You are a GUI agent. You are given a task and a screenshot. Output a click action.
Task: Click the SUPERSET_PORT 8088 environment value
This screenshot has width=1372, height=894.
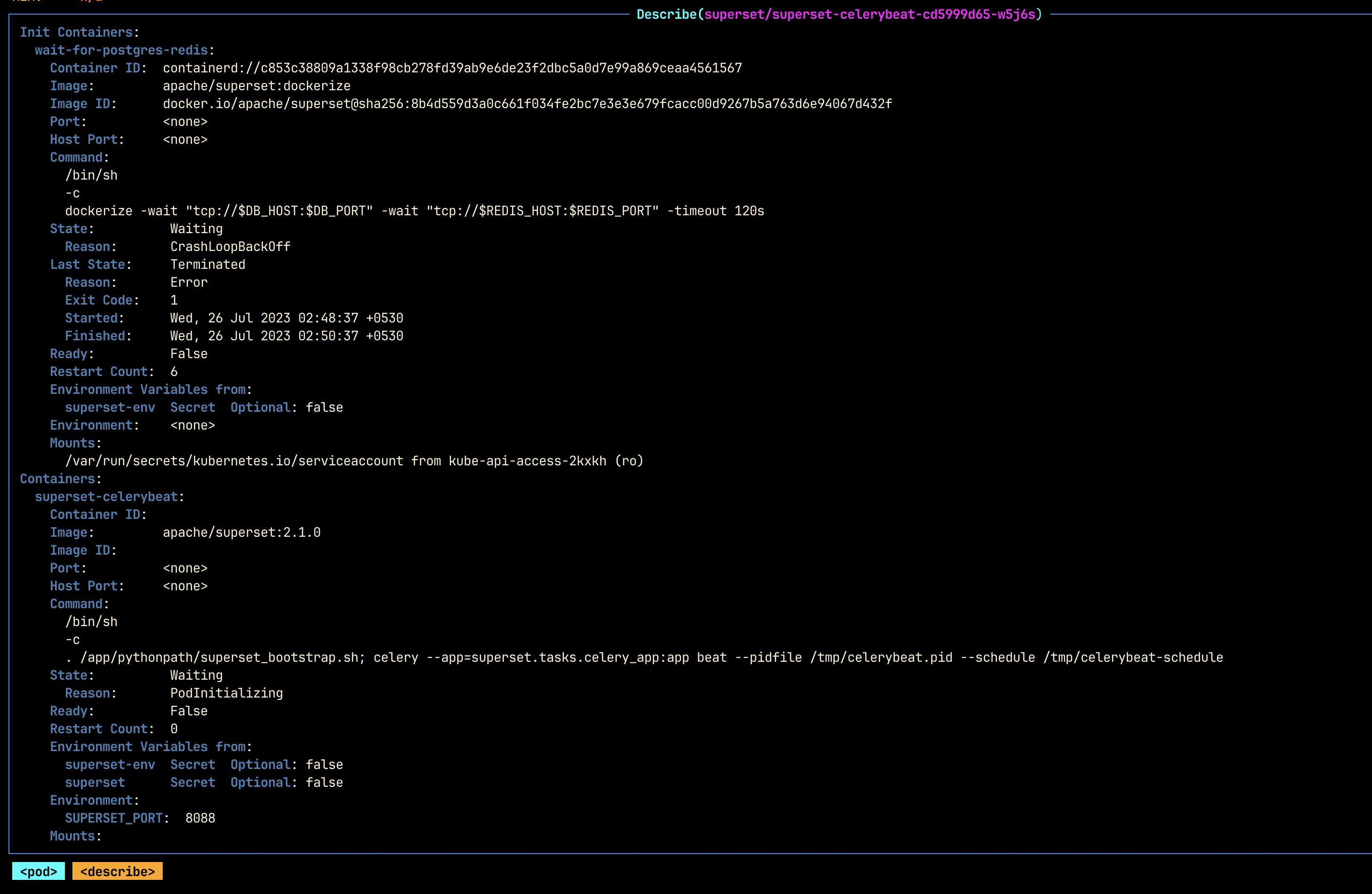pyautogui.click(x=200, y=818)
